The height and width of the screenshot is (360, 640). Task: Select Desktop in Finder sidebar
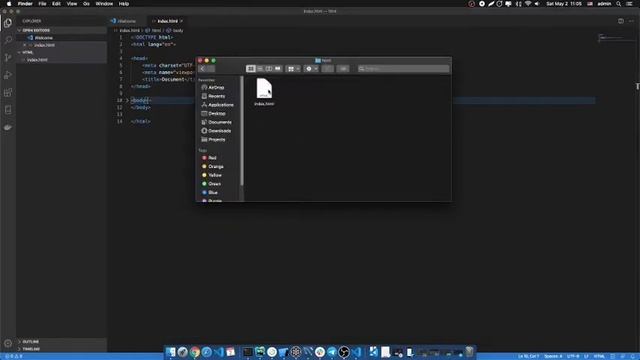coord(217,113)
